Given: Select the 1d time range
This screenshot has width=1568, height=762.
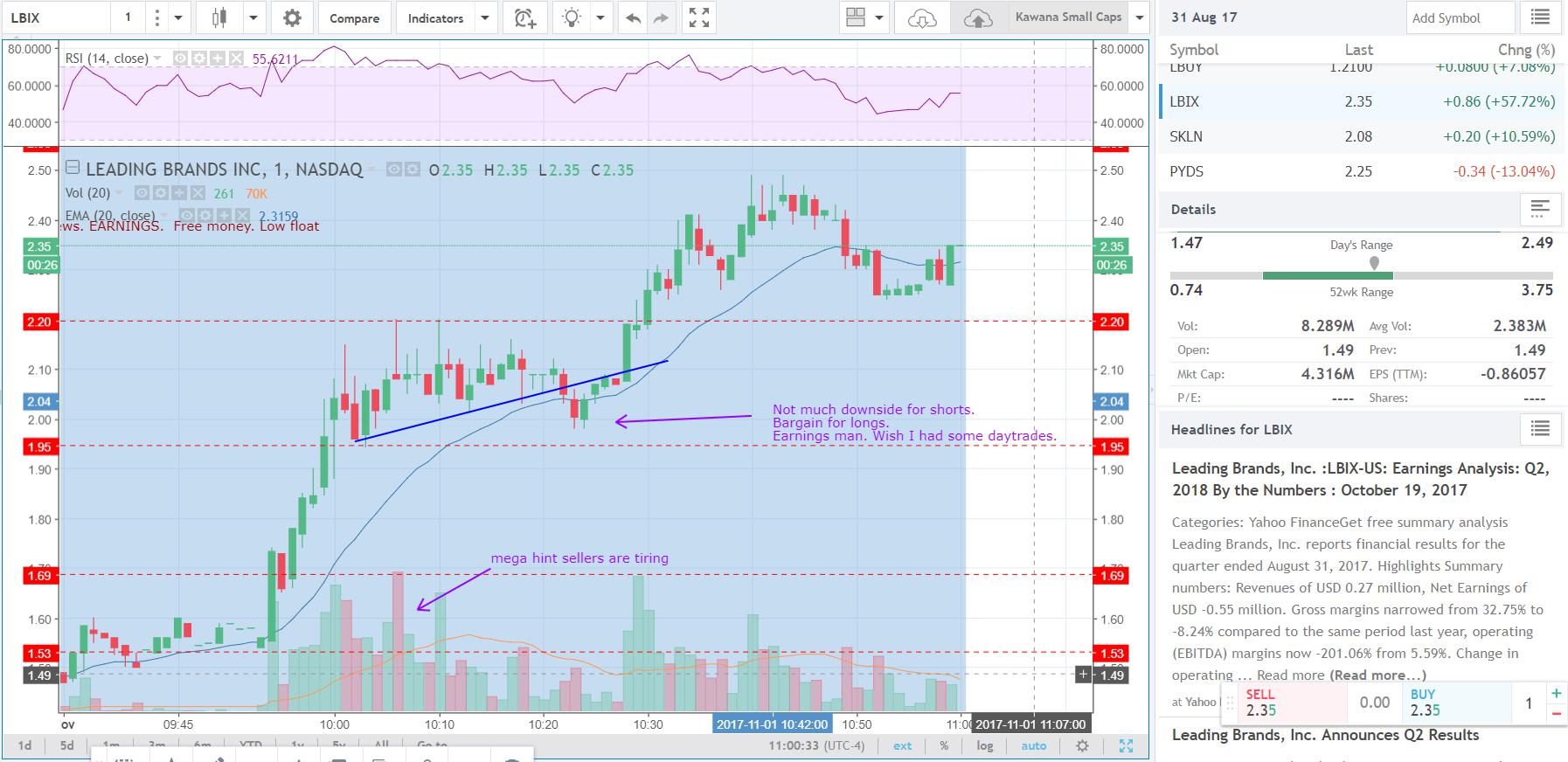Looking at the screenshot, I should coord(24,745).
